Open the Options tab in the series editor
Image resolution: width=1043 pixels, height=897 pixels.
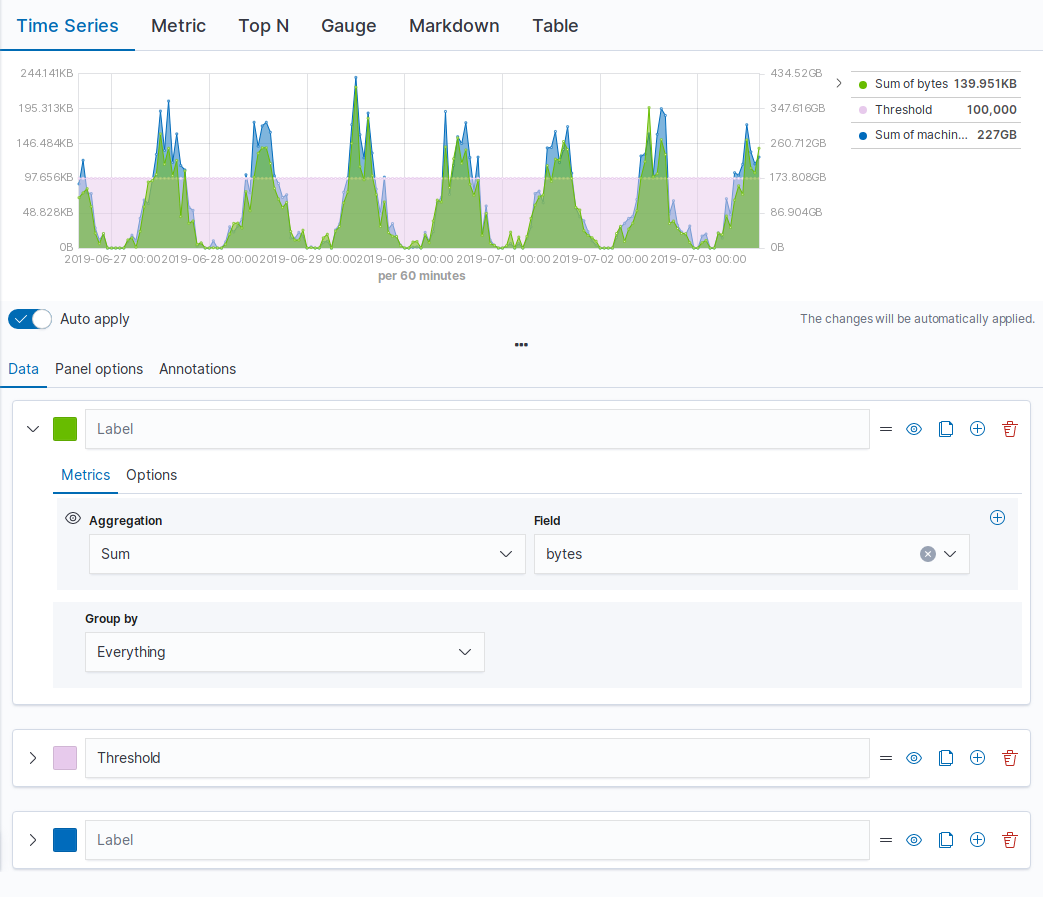pos(151,475)
